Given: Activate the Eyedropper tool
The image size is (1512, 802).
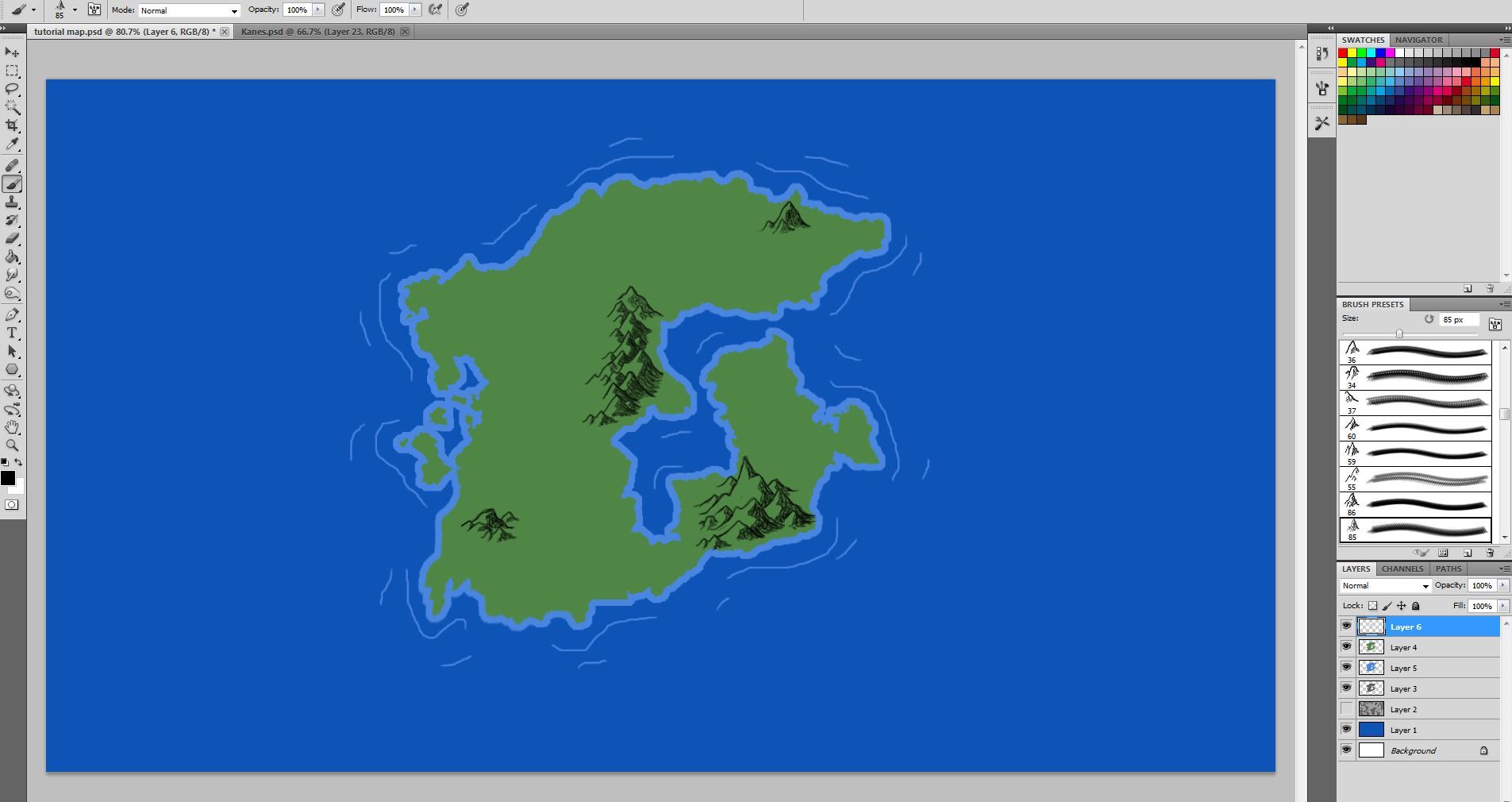Looking at the screenshot, I should point(12,143).
